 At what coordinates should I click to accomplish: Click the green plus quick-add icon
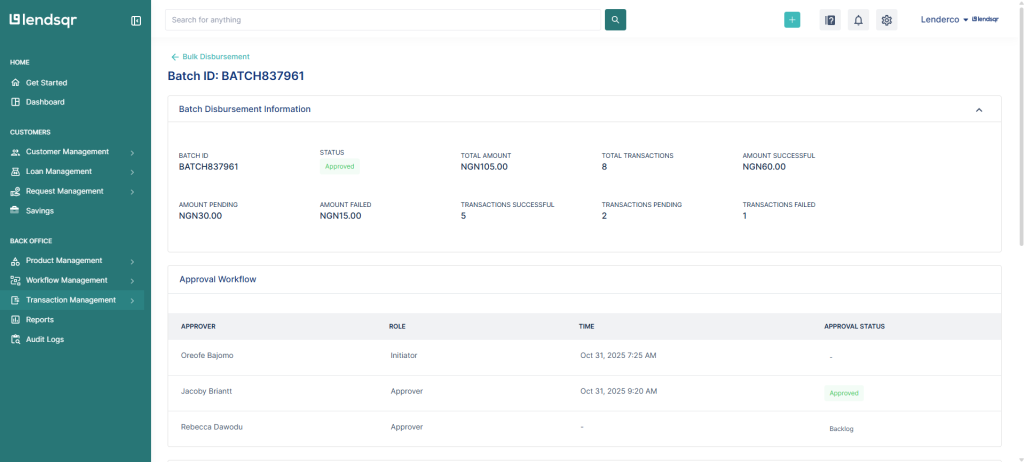click(792, 20)
